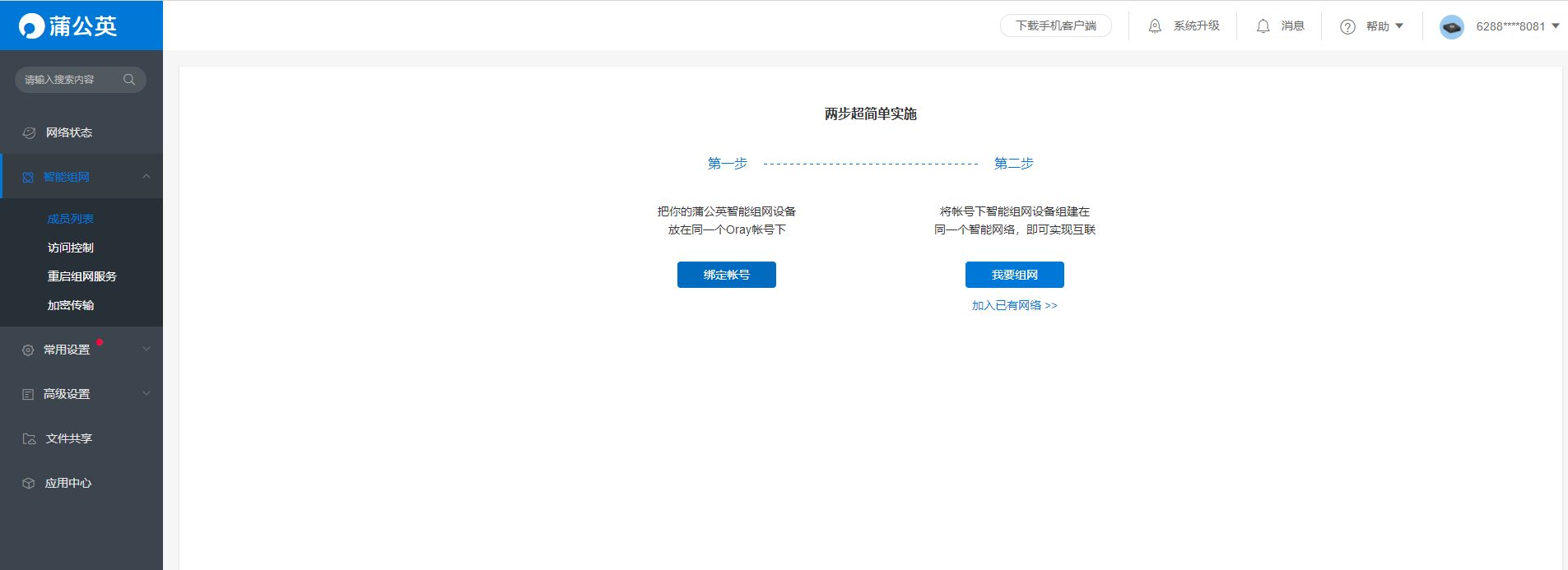
Task: Click the 帮助 question mark icon
Action: click(x=1347, y=26)
